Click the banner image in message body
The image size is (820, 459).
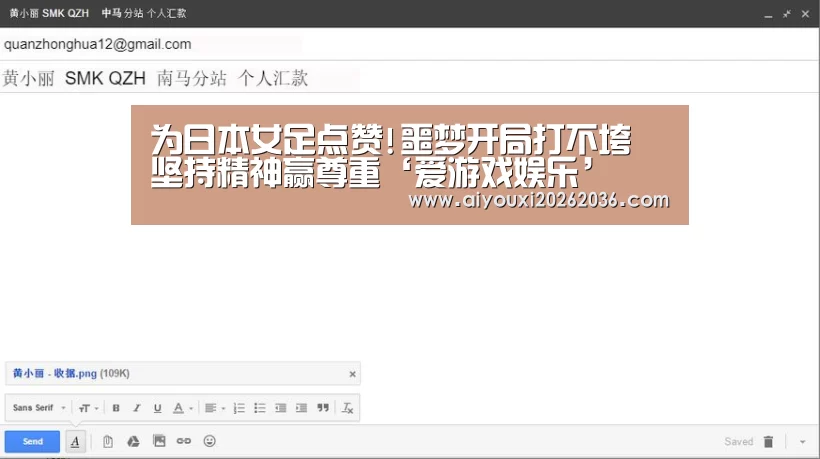(x=409, y=165)
